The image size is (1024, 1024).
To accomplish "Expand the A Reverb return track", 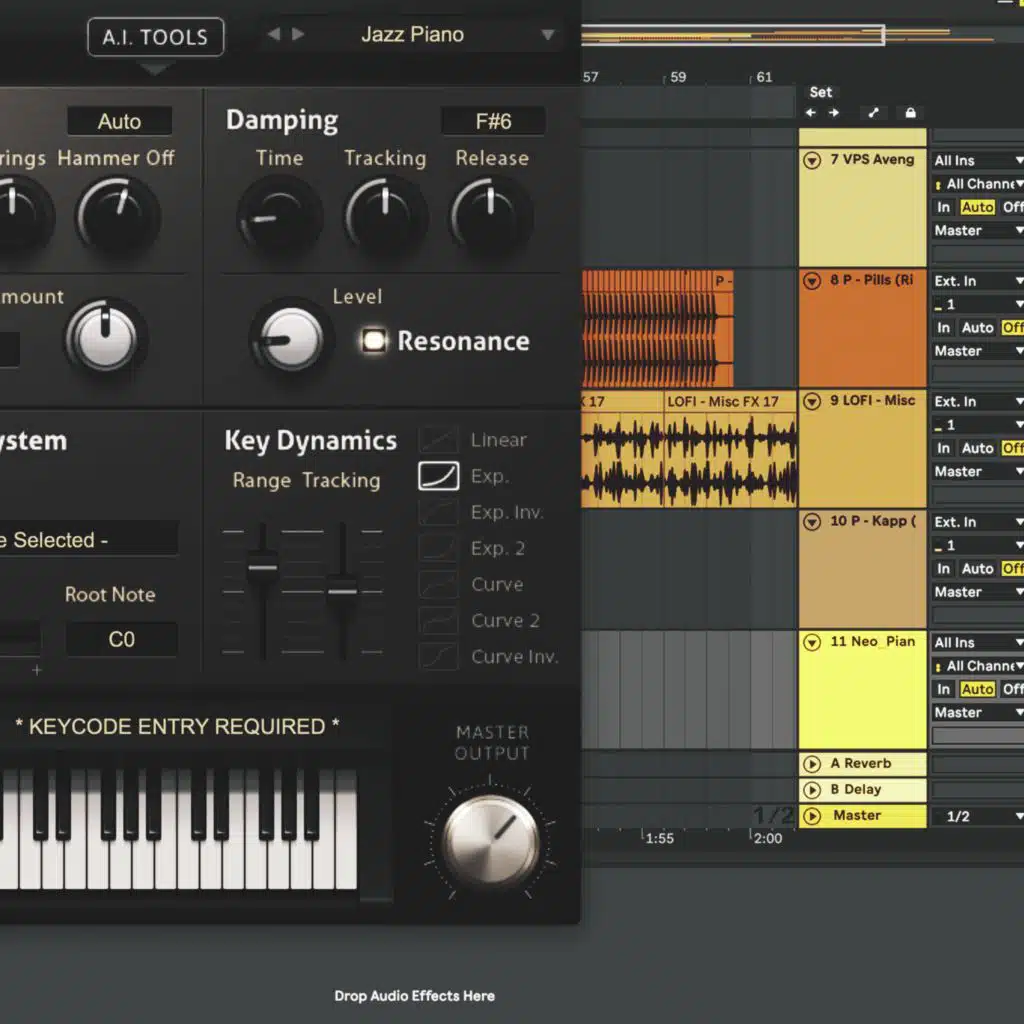I will tap(812, 764).
